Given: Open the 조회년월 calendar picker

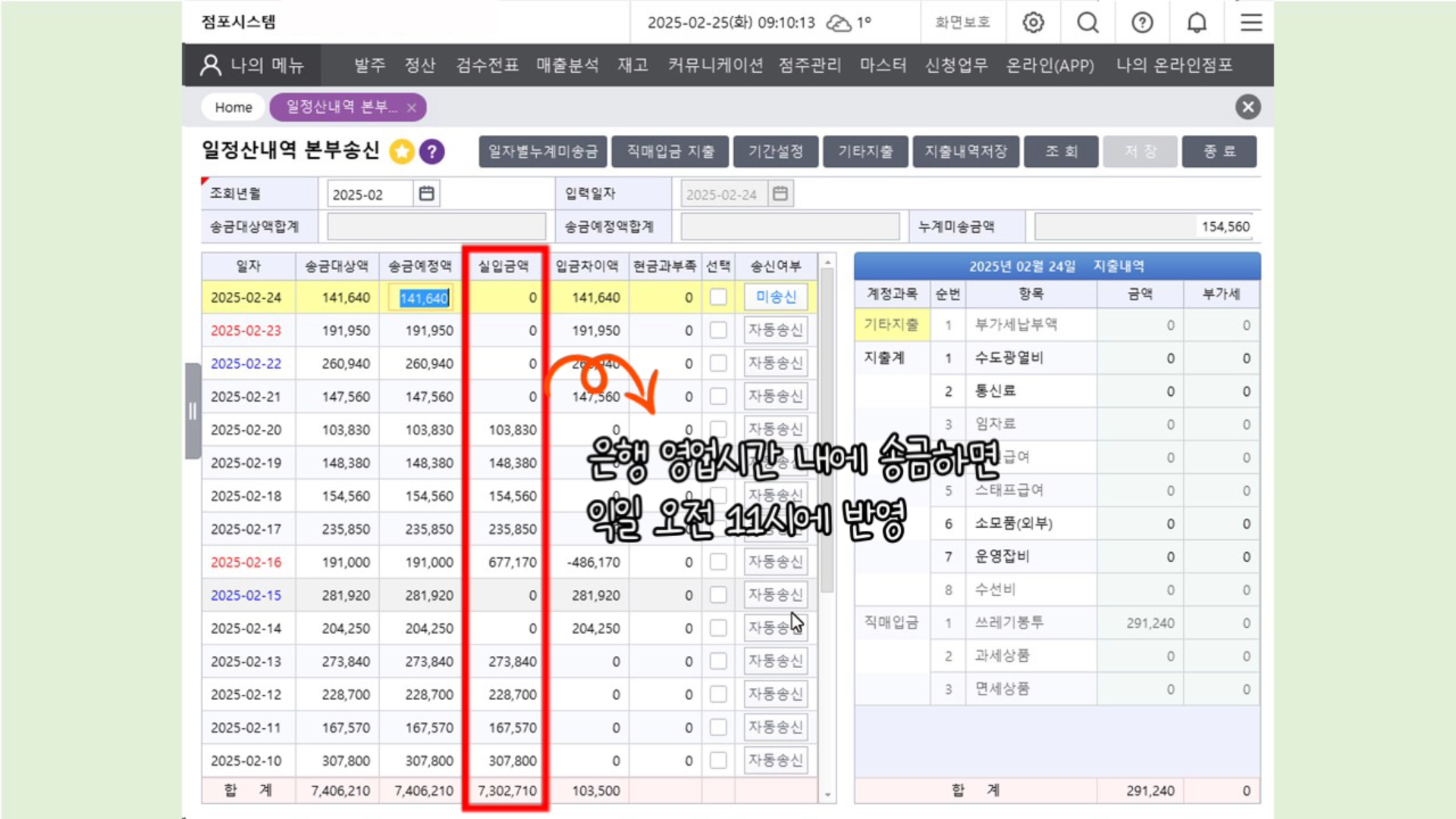Looking at the screenshot, I should tap(427, 194).
